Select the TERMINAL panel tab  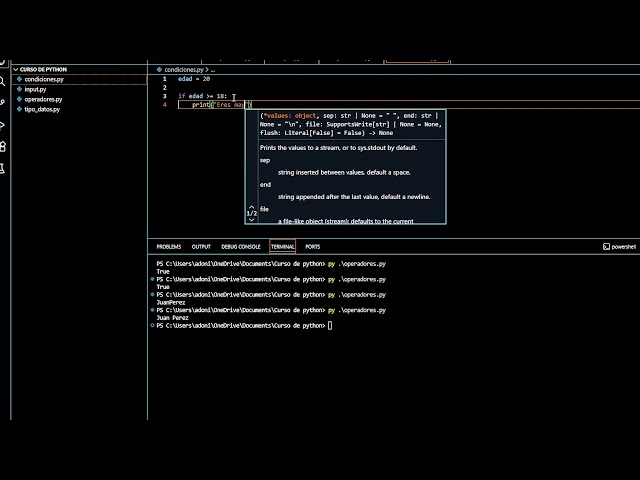click(282, 247)
